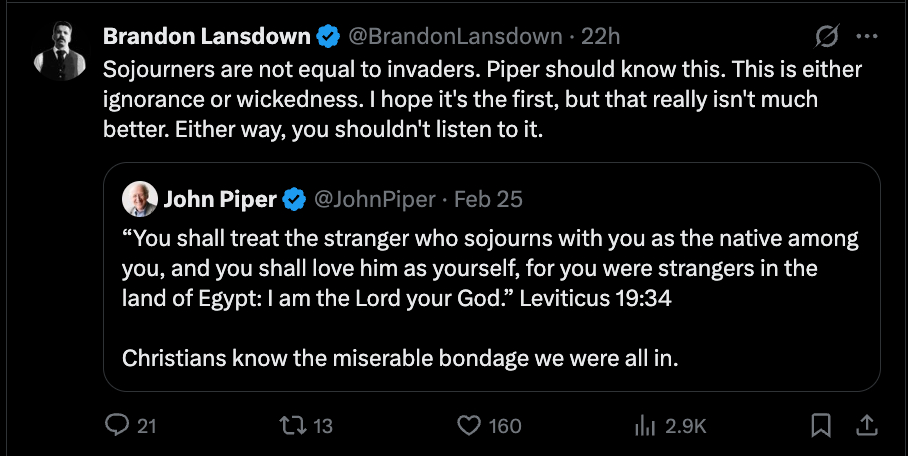Click the Brandon Lansdown display name
The width and height of the screenshot is (908, 456).
coord(207,37)
